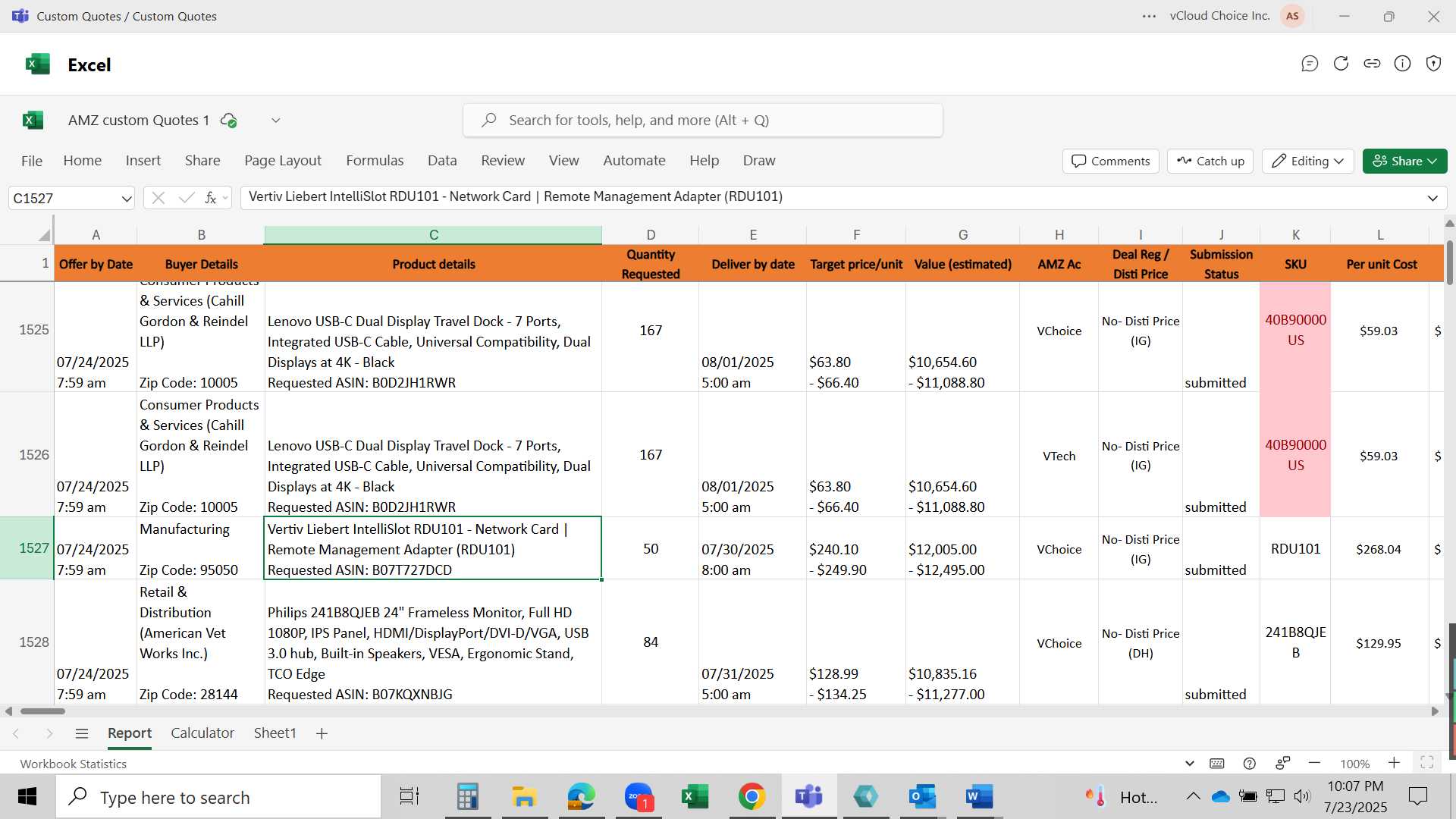This screenshot has width=1456, height=819.
Task: Expand the status bar options chevron
Action: (x=1189, y=764)
